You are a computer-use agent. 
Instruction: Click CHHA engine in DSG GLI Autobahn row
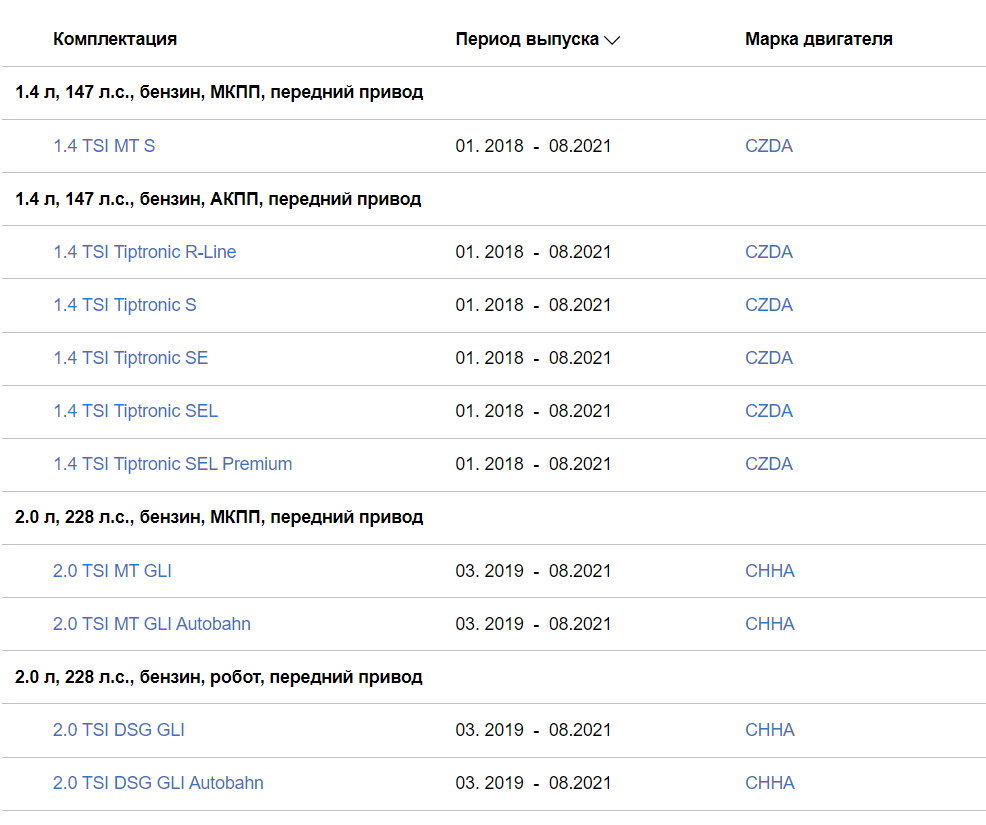pyautogui.click(x=770, y=783)
